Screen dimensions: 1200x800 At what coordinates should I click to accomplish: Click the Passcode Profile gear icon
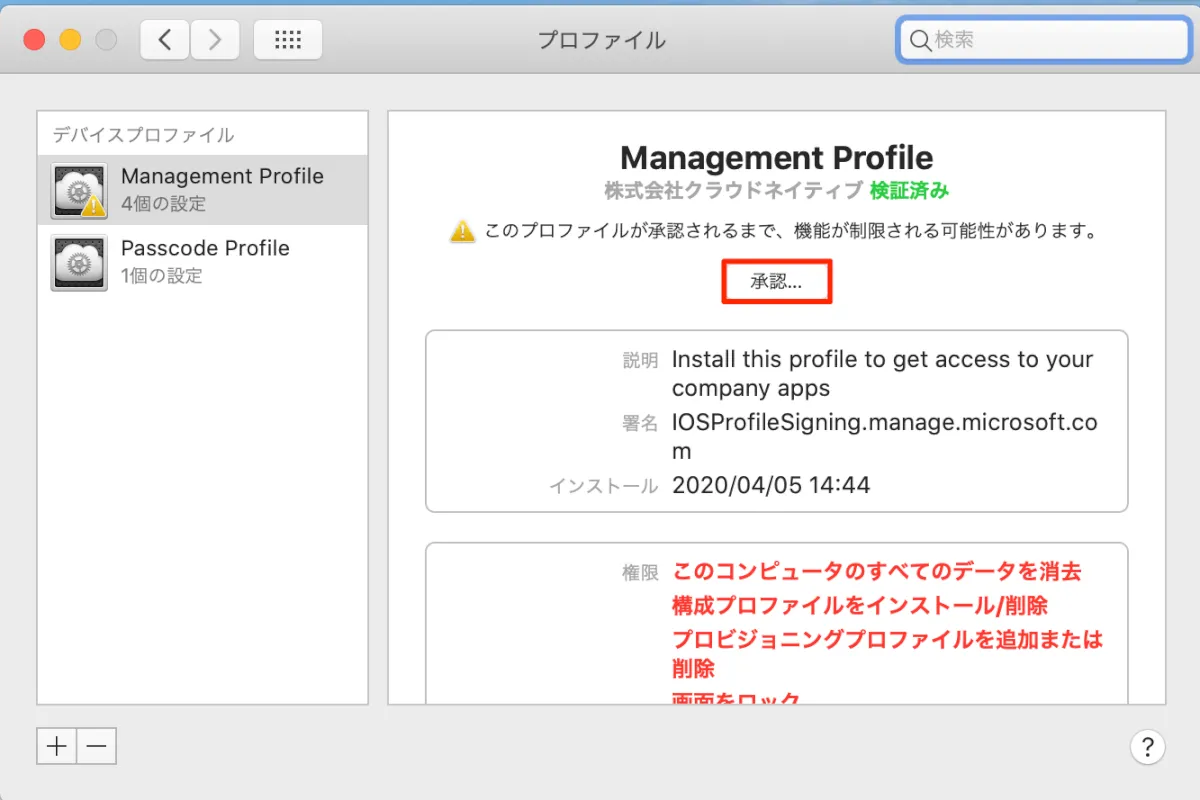click(x=79, y=262)
